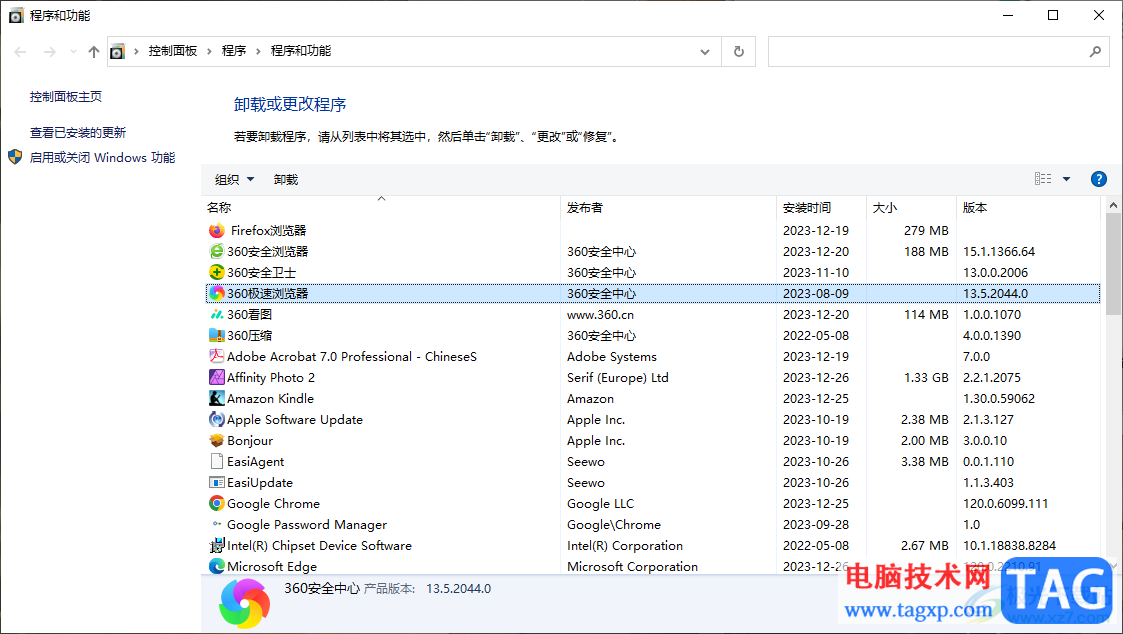The height and width of the screenshot is (634, 1123).
Task: Click the Bonjour program icon
Action: click(216, 441)
